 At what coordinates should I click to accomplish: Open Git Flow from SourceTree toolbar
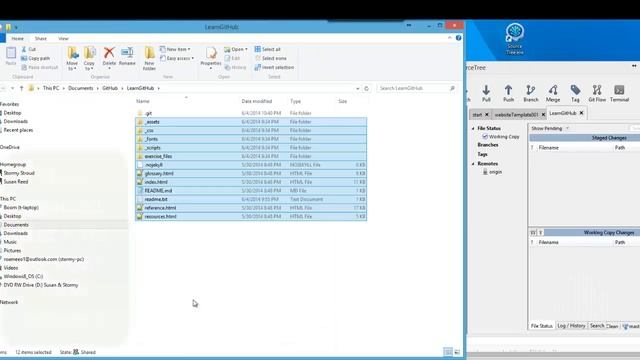(597, 93)
